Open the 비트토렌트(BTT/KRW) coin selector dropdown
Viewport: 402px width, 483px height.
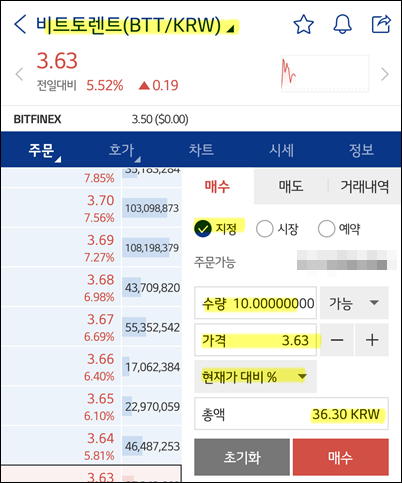(x=137, y=25)
